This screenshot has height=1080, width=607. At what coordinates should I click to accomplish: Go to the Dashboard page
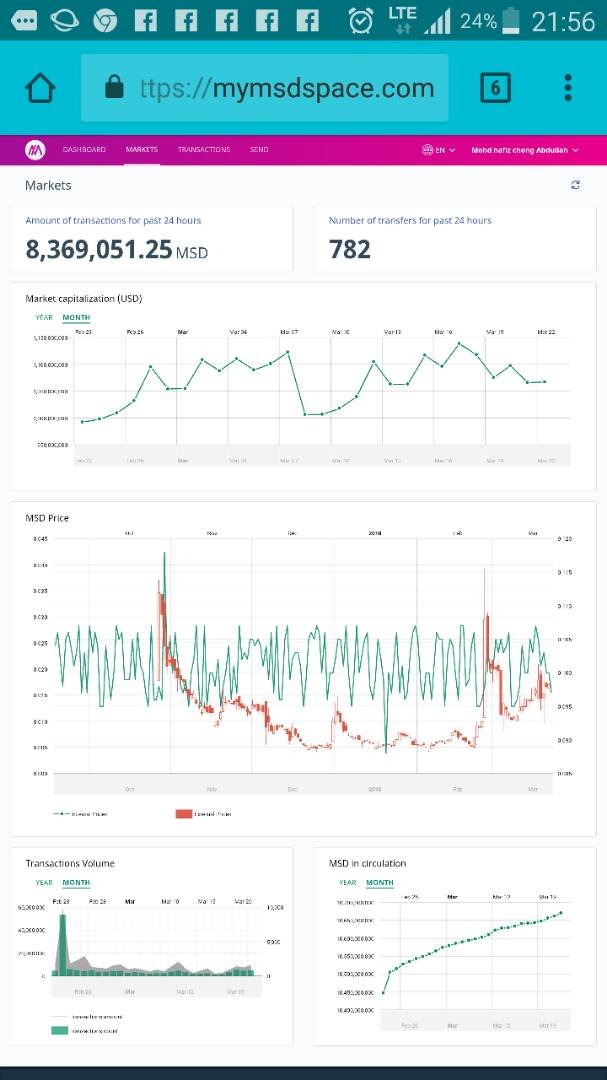84,150
